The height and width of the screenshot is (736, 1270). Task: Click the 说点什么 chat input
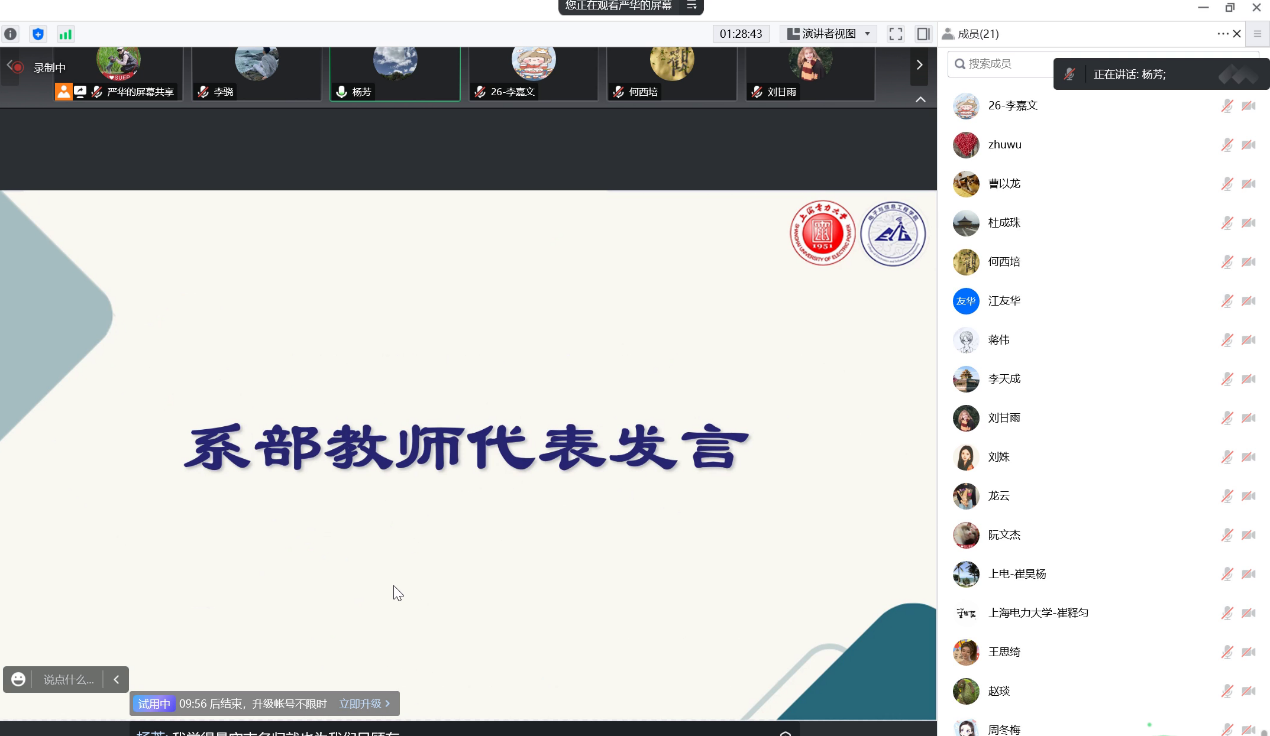click(68, 680)
